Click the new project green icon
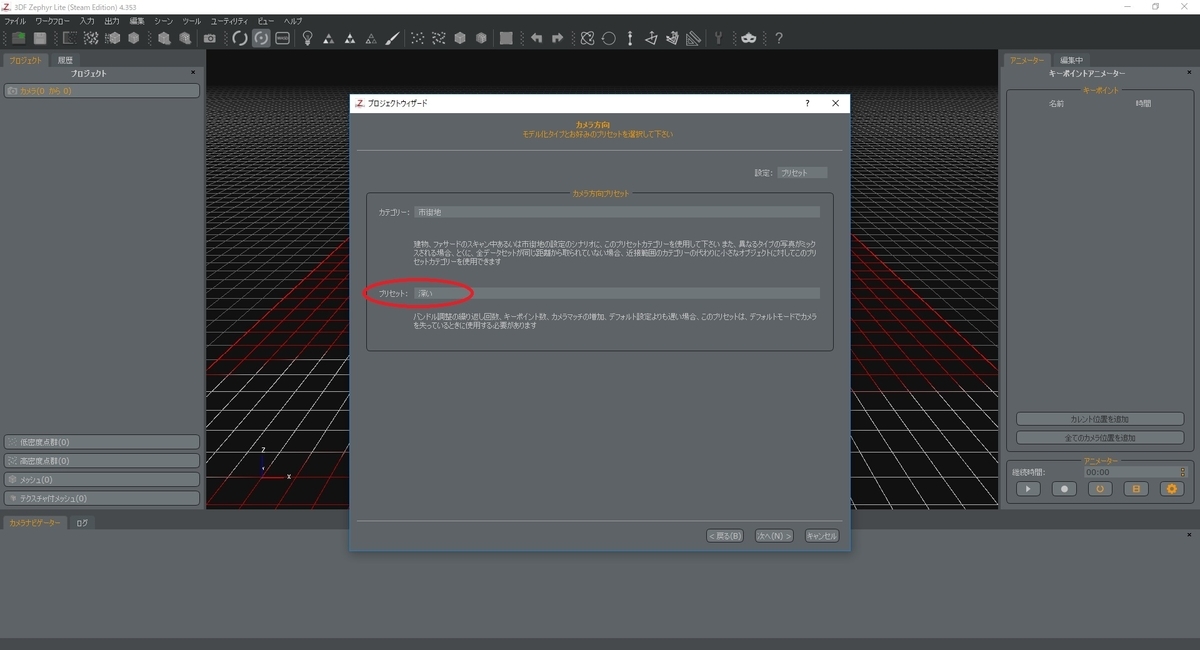This screenshot has width=1200, height=650. coord(18,39)
